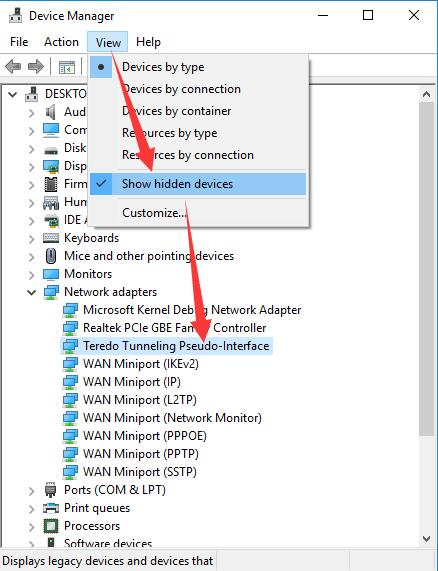Collapse the DESKTOP root node

point(13,95)
